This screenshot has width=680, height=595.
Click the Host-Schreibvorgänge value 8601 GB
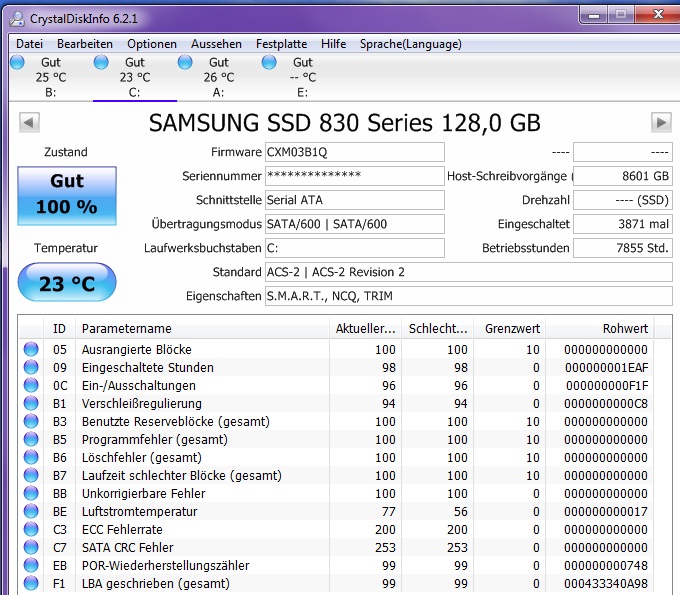pos(623,176)
